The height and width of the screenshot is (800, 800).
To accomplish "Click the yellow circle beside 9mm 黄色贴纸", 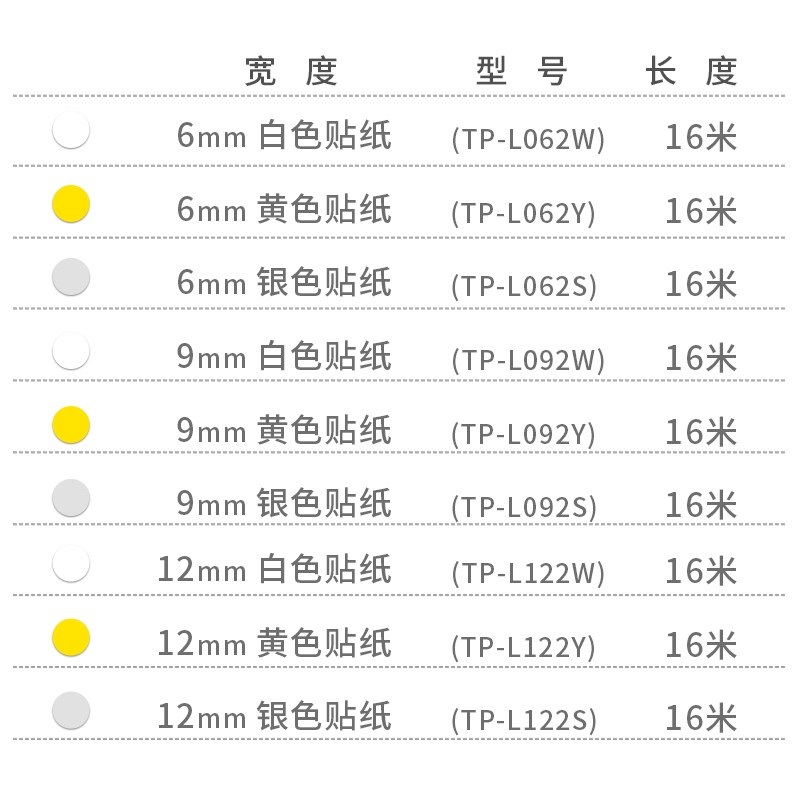I will tap(71, 425).
